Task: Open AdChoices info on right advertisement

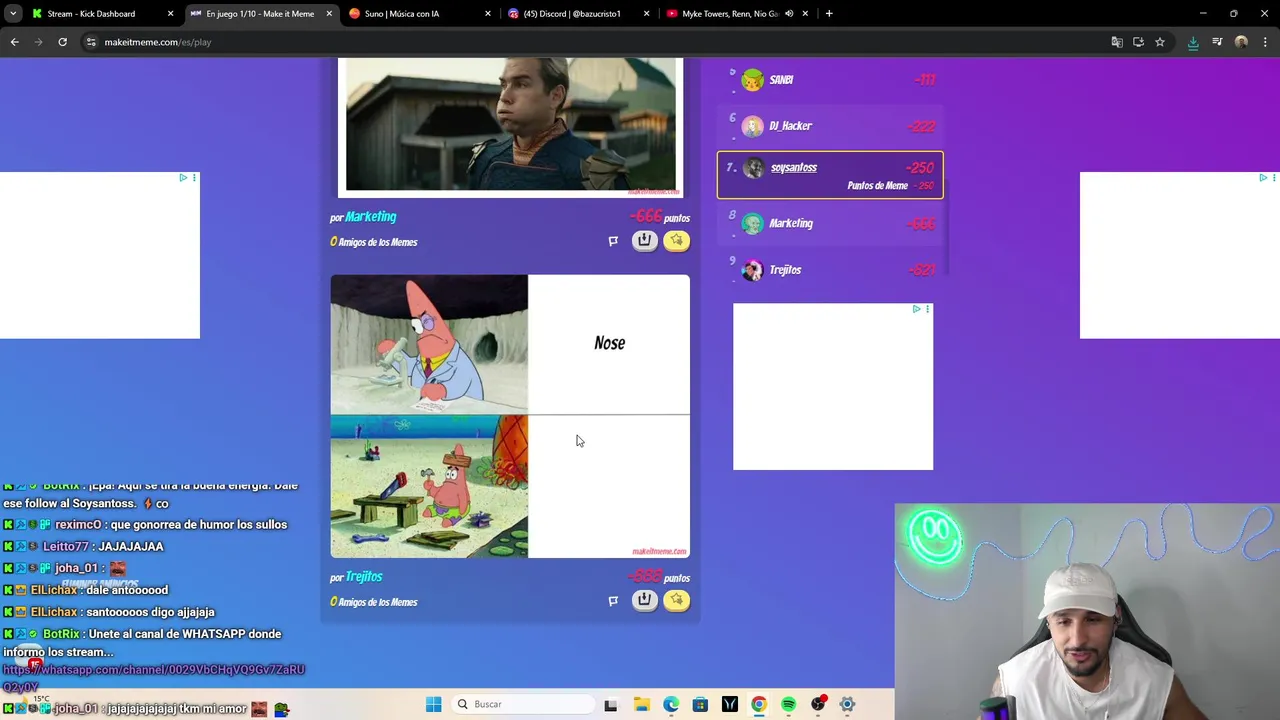Action: coord(1263,178)
